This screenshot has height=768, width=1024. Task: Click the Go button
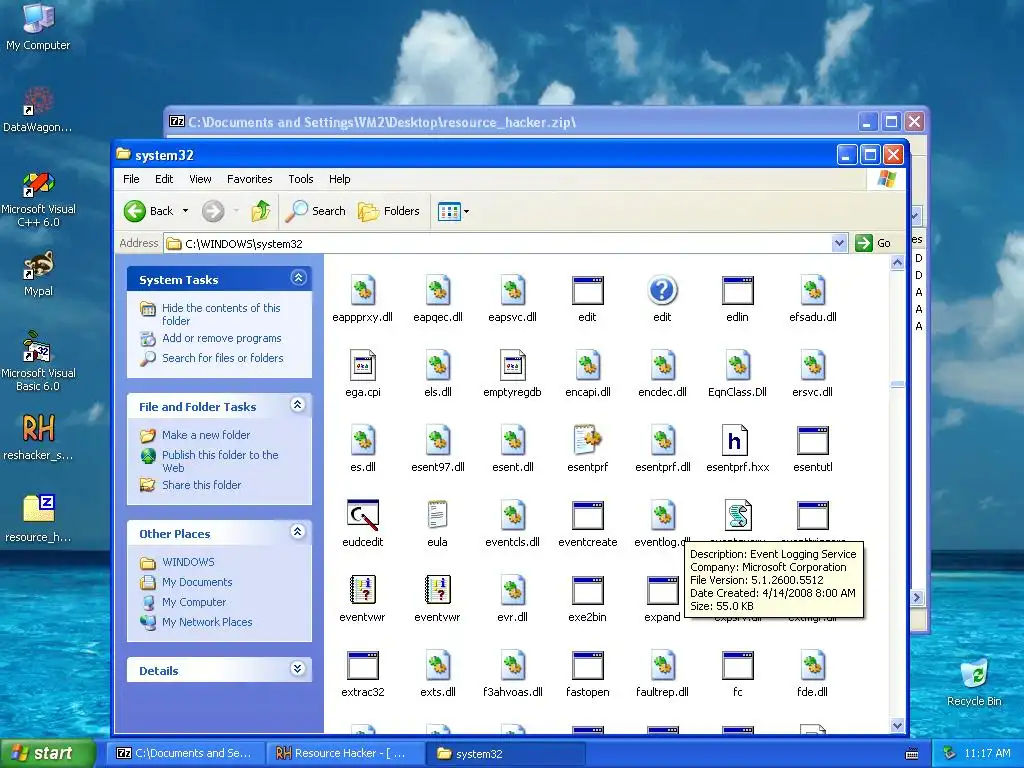(873, 243)
